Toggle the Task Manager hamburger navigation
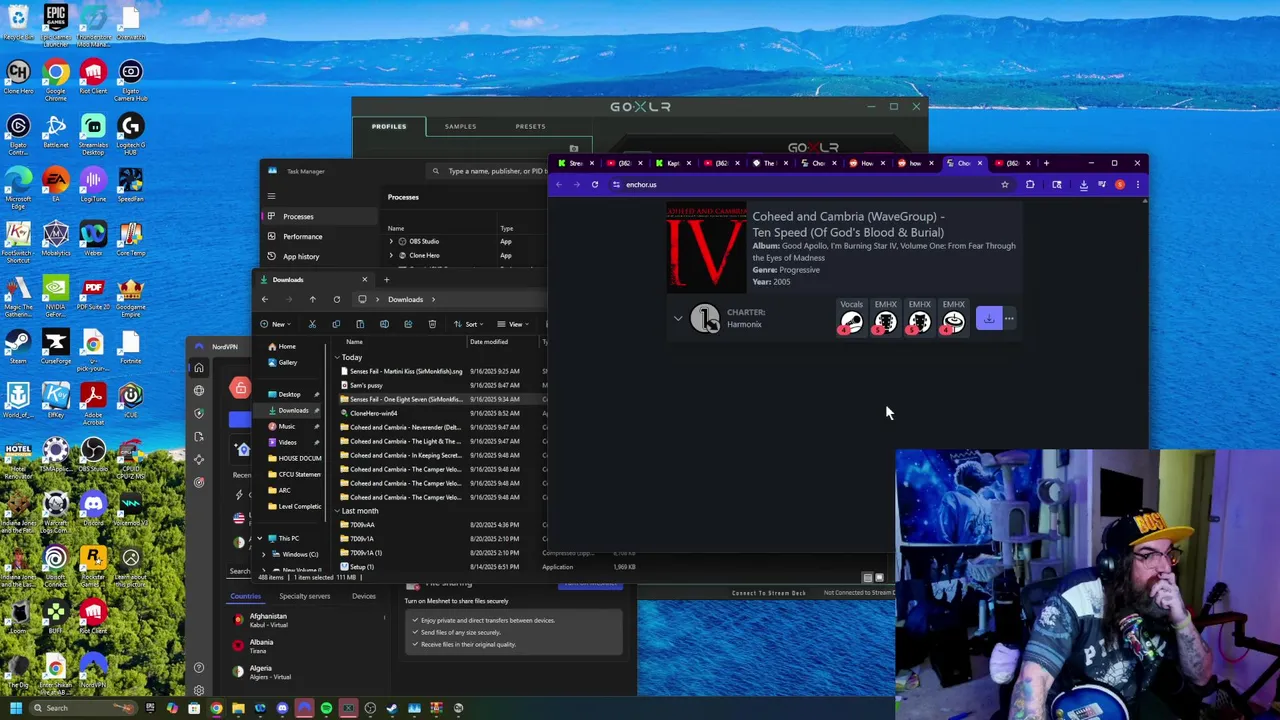The width and height of the screenshot is (1280, 720). pyautogui.click(x=271, y=196)
